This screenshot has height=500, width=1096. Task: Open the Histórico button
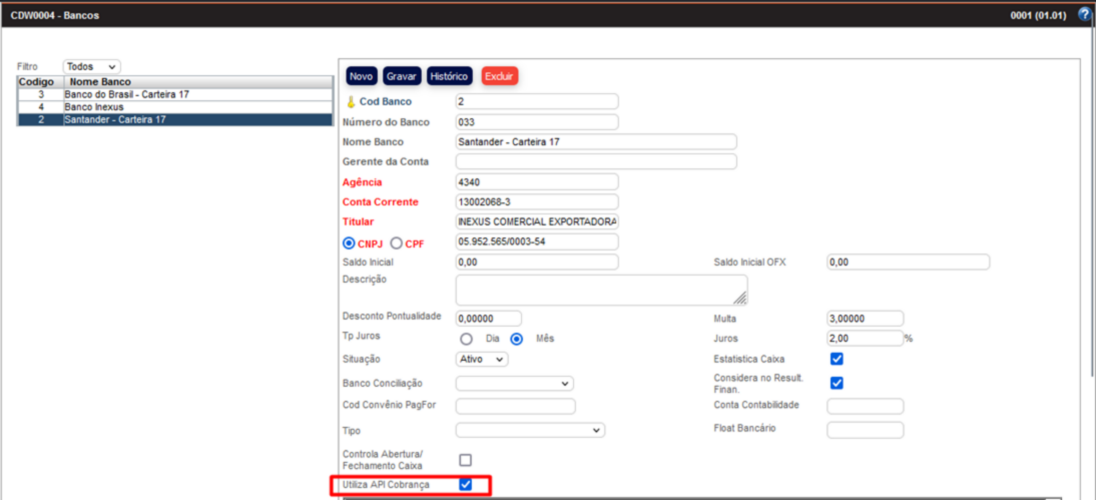pos(449,76)
